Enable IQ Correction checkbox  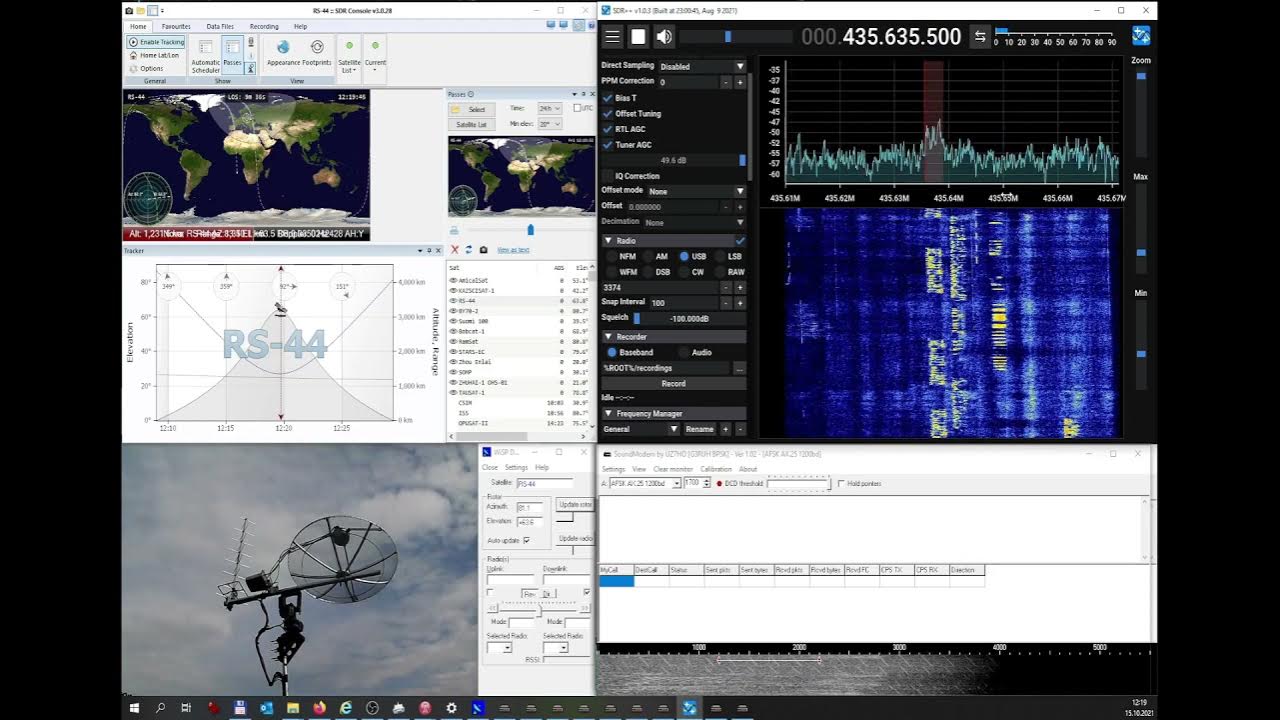tap(607, 176)
